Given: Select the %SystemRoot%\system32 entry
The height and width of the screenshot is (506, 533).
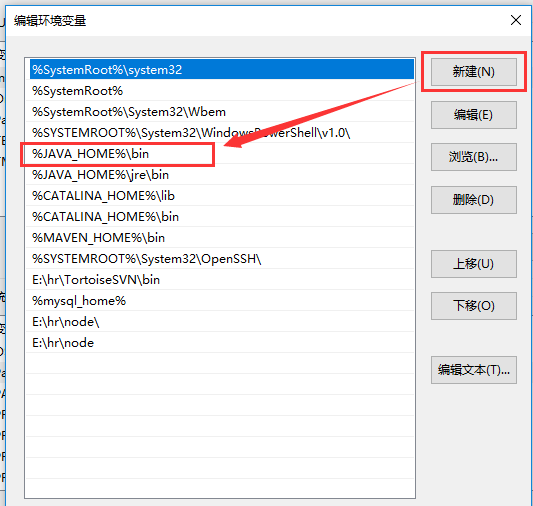Looking at the screenshot, I should coord(222,69).
